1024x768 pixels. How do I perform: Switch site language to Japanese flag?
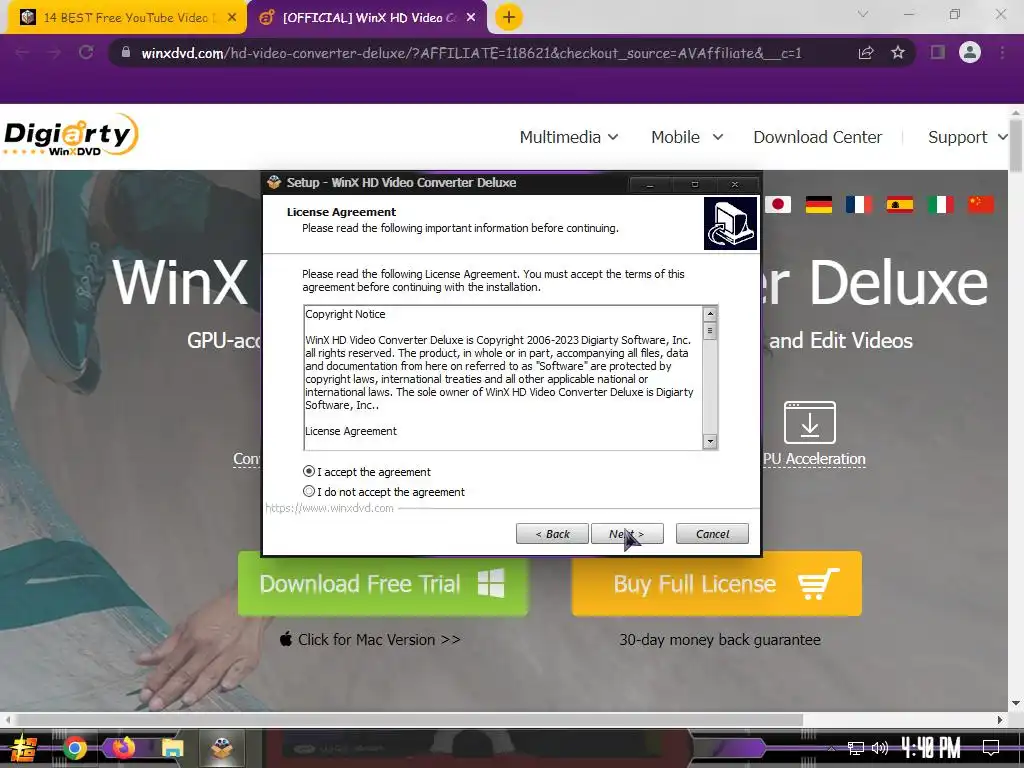[x=778, y=204]
